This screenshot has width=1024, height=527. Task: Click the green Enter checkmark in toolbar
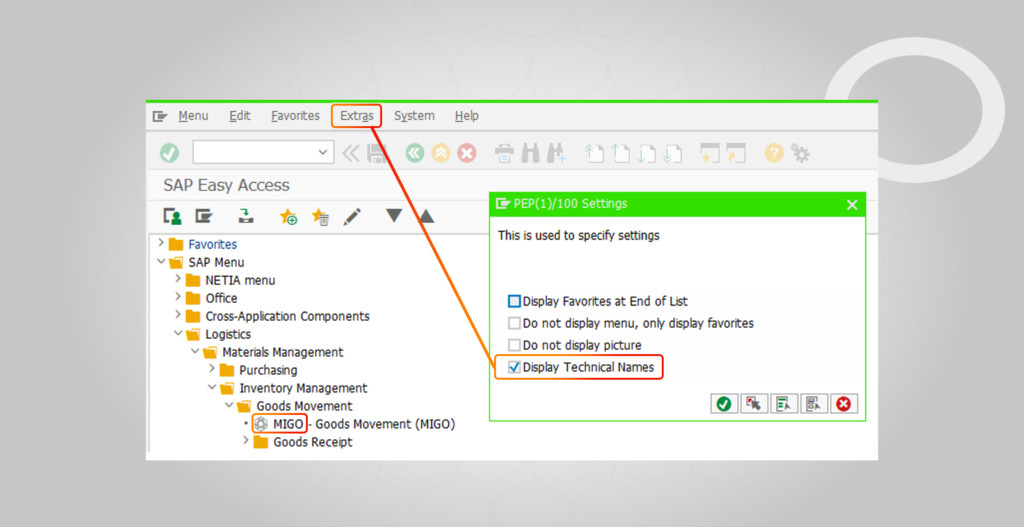(x=169, y=153)
